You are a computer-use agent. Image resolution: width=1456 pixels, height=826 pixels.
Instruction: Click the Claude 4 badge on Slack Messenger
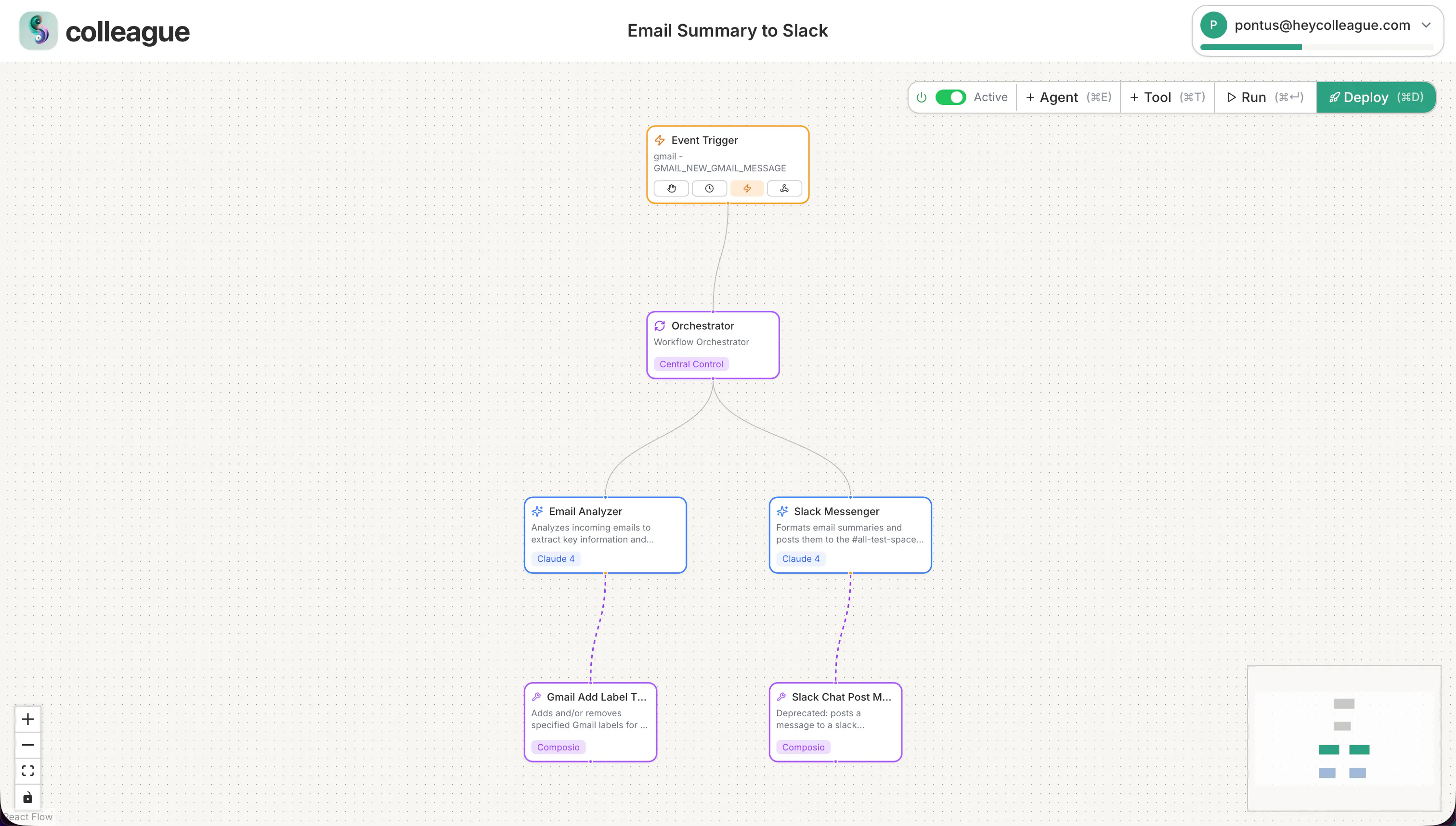[x=801, y=558]
